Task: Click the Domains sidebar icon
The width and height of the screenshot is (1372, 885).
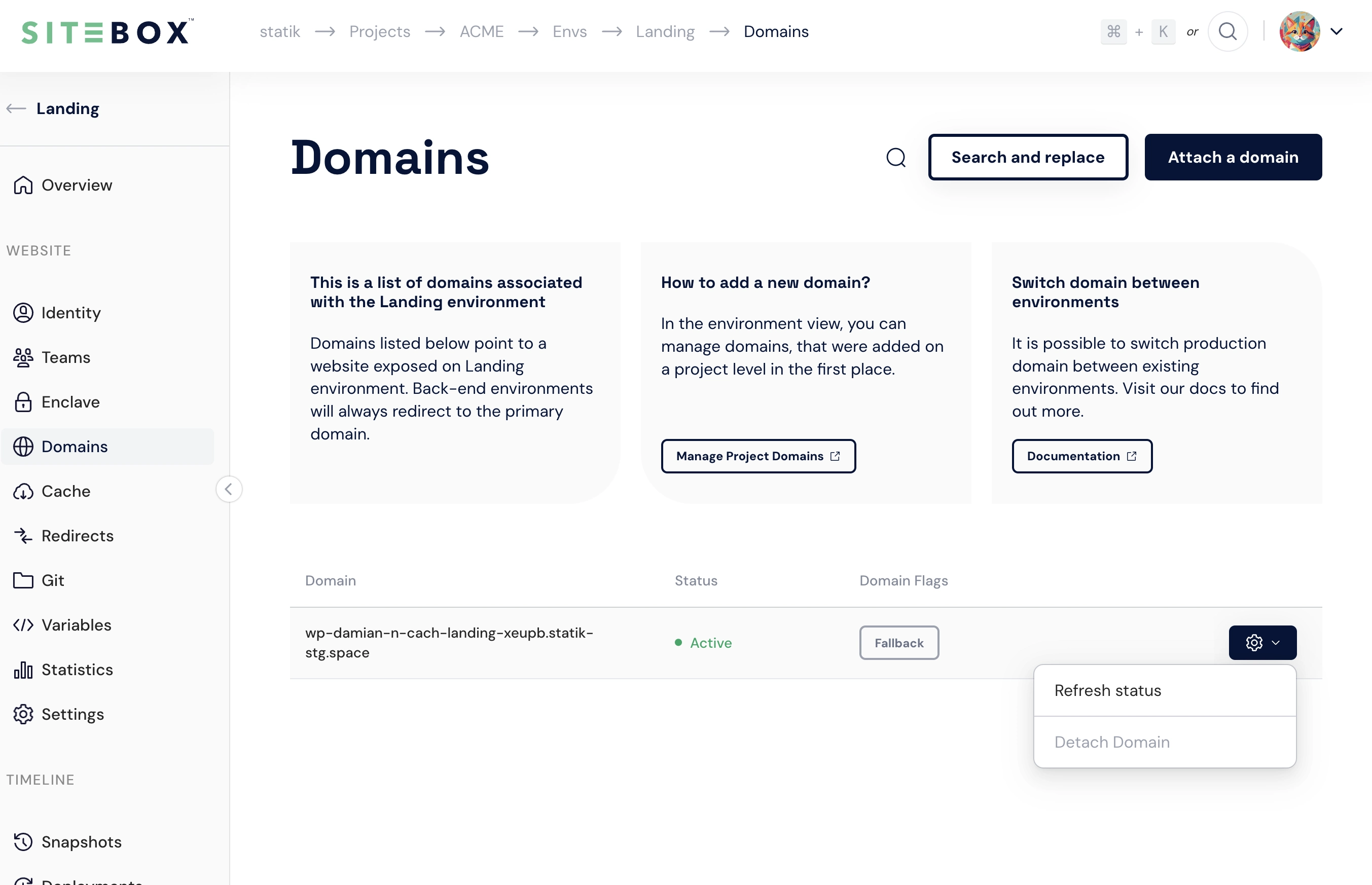Action: tap(24, 447)
